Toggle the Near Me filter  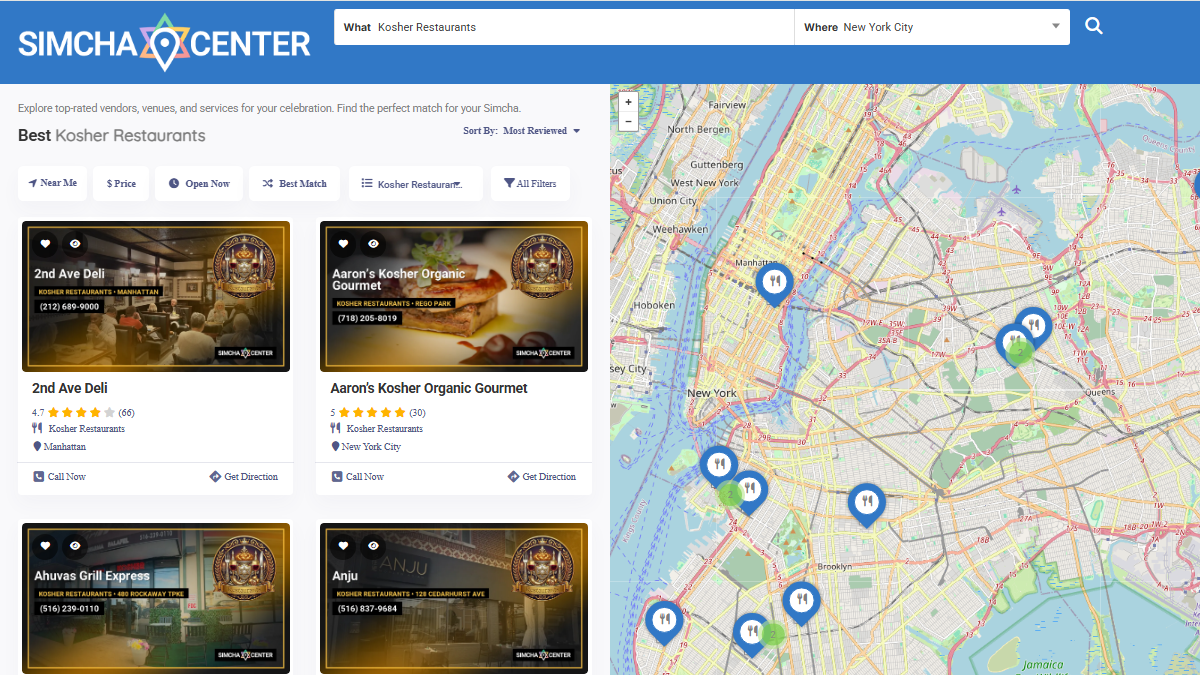pyautogui.click(x=53, y=183)
